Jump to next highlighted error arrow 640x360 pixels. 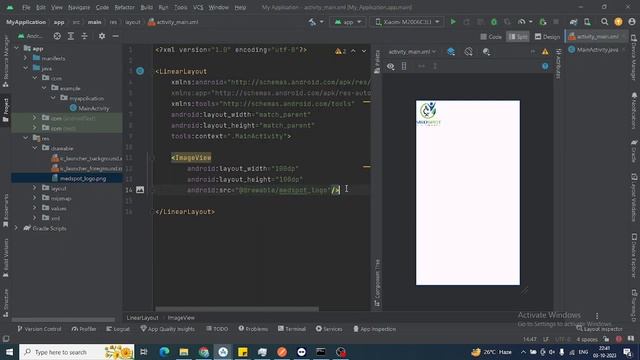(364, 51)
